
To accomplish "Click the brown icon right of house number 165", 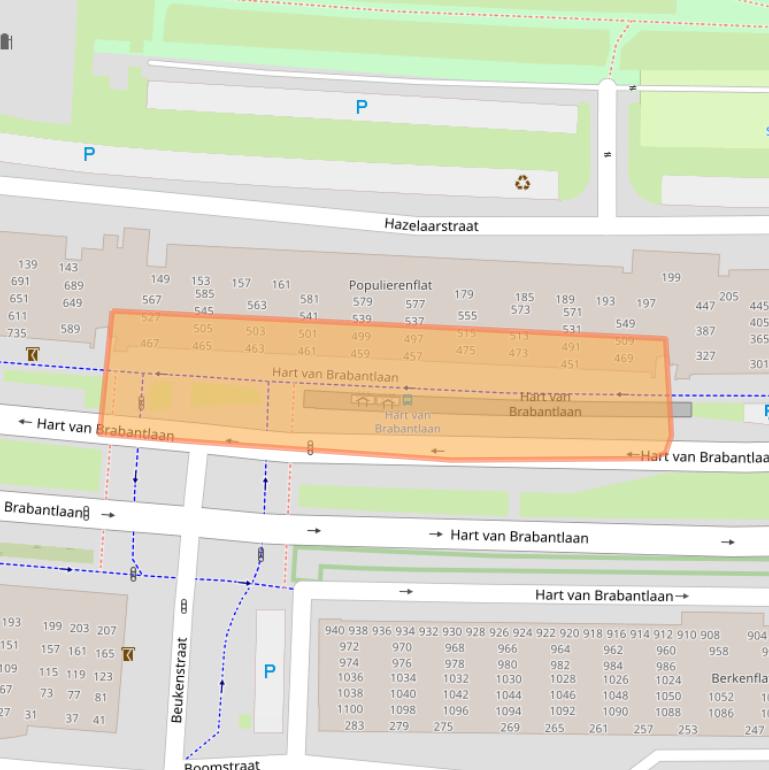I will click(128, 654).
